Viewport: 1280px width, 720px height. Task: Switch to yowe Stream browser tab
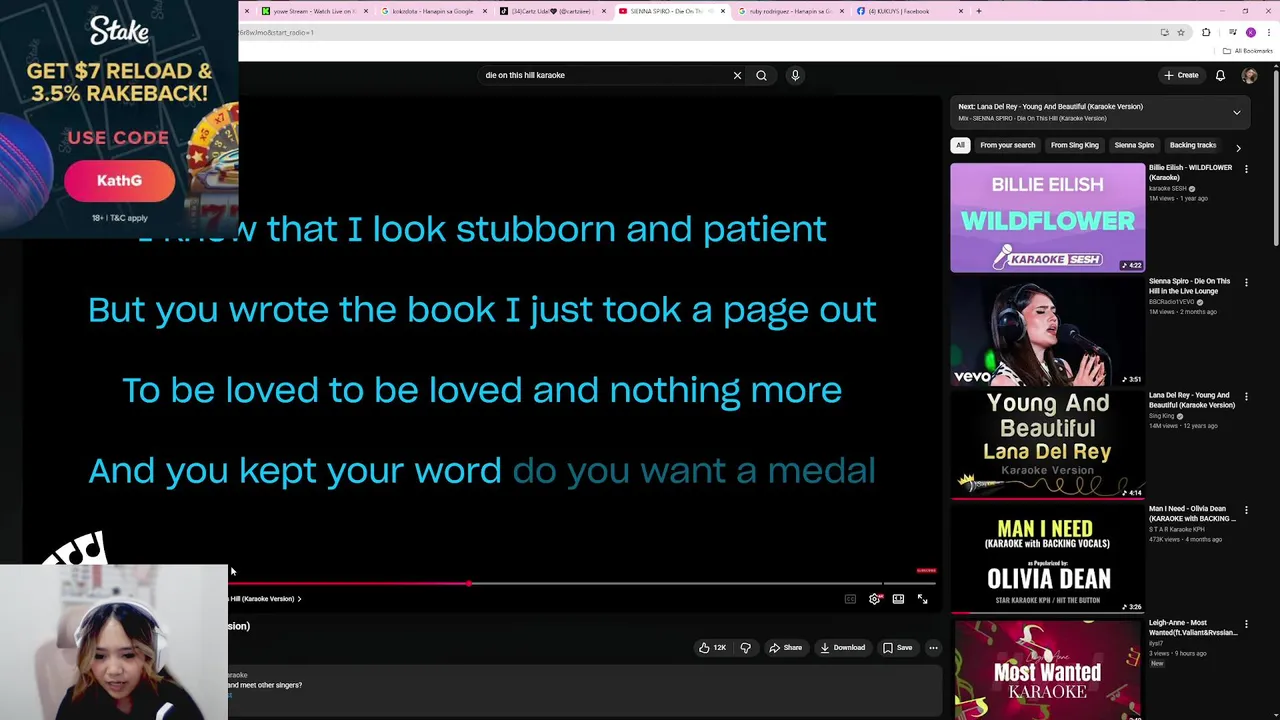[314, 11]
